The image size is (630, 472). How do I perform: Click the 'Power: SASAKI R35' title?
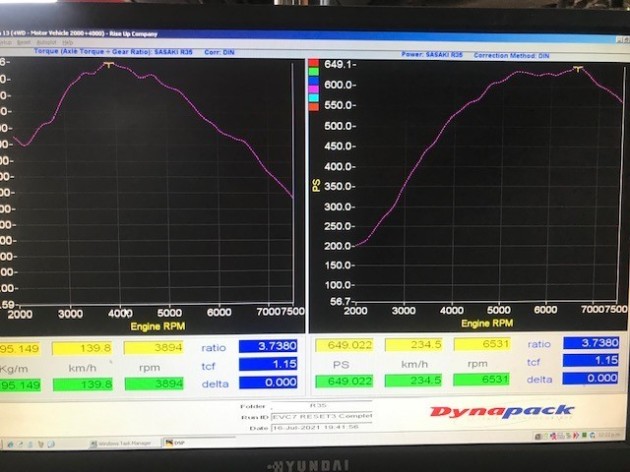432,55
